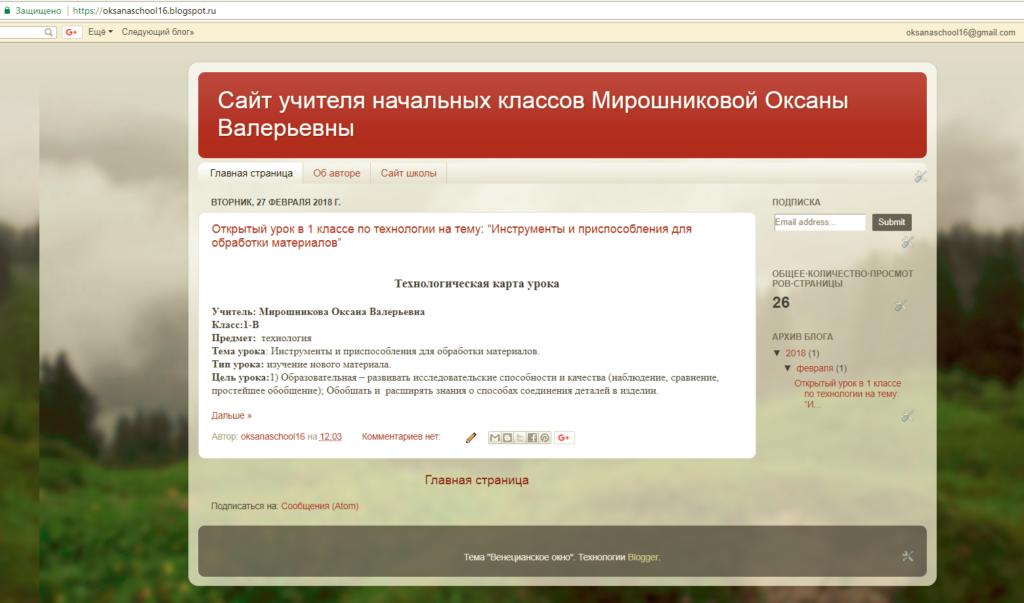Click the address bar URL oksanaschool16.blogspot.ru
Viewport: 1024px width, 603px height.
(x=144, y=10)
